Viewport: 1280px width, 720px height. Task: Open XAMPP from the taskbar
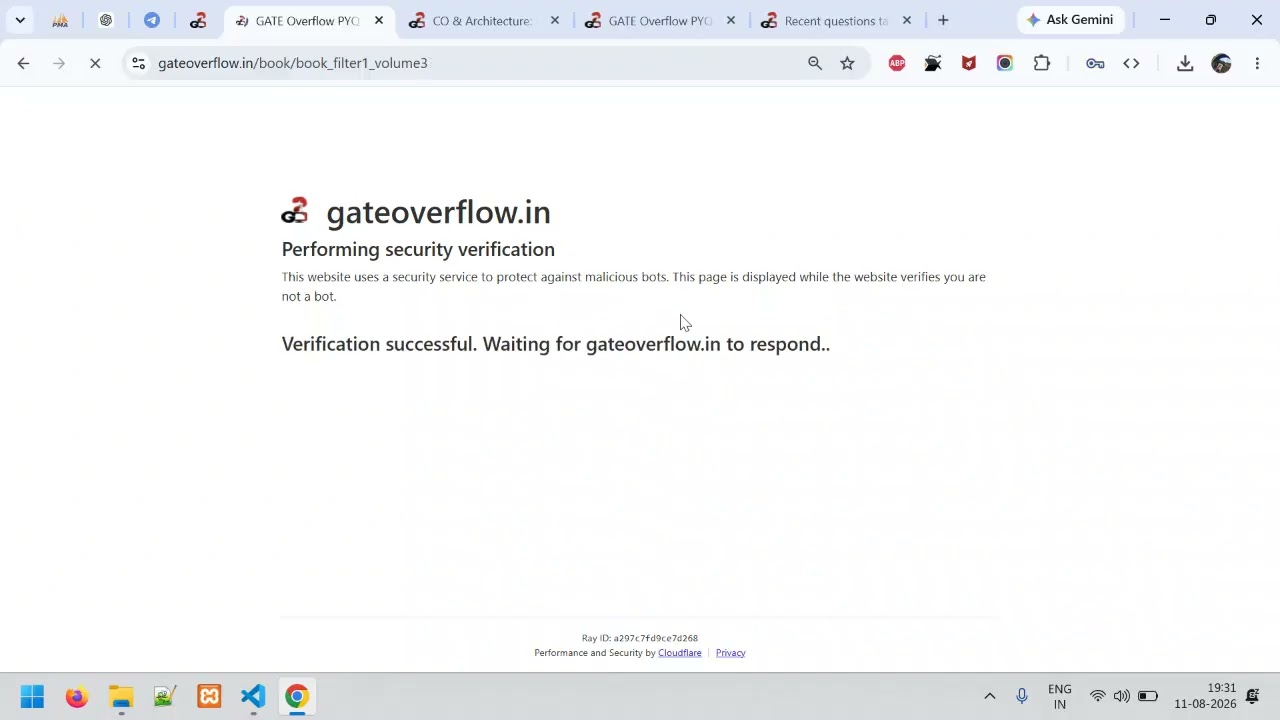(x=209, y=697)
